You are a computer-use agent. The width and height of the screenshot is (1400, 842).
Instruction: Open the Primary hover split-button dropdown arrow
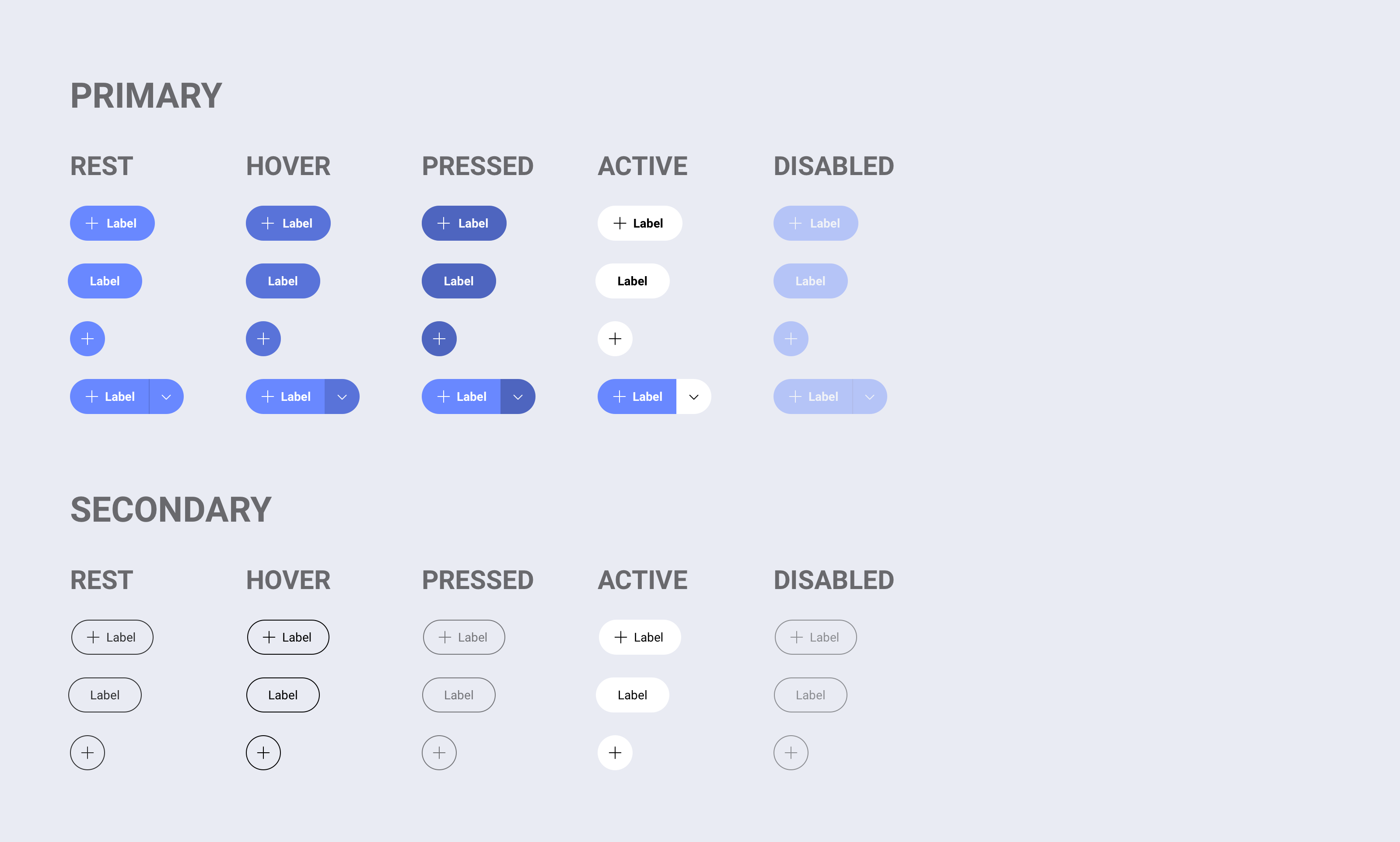[x=342, y=396]
